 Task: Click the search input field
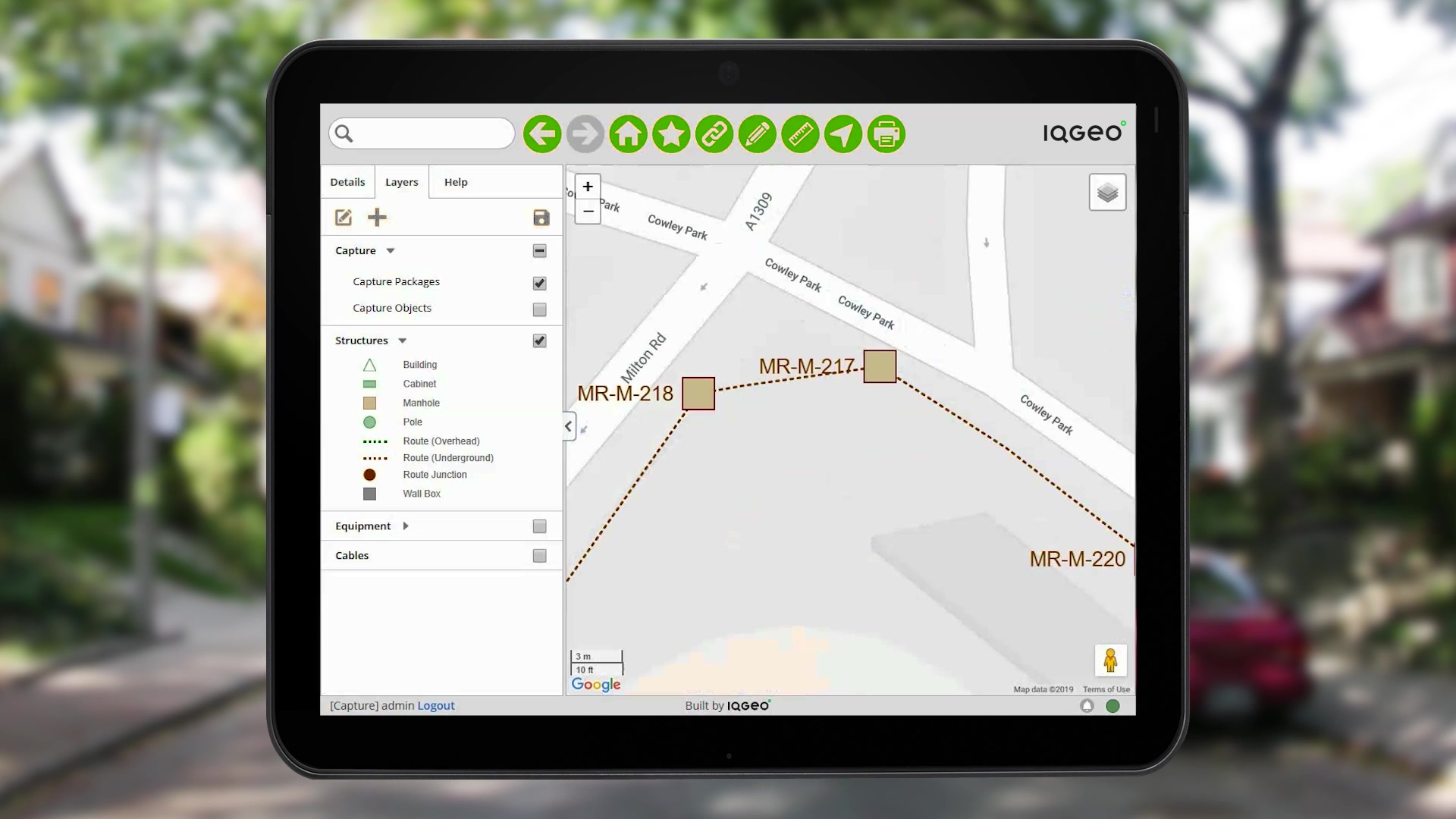click(x=421, y=133)
